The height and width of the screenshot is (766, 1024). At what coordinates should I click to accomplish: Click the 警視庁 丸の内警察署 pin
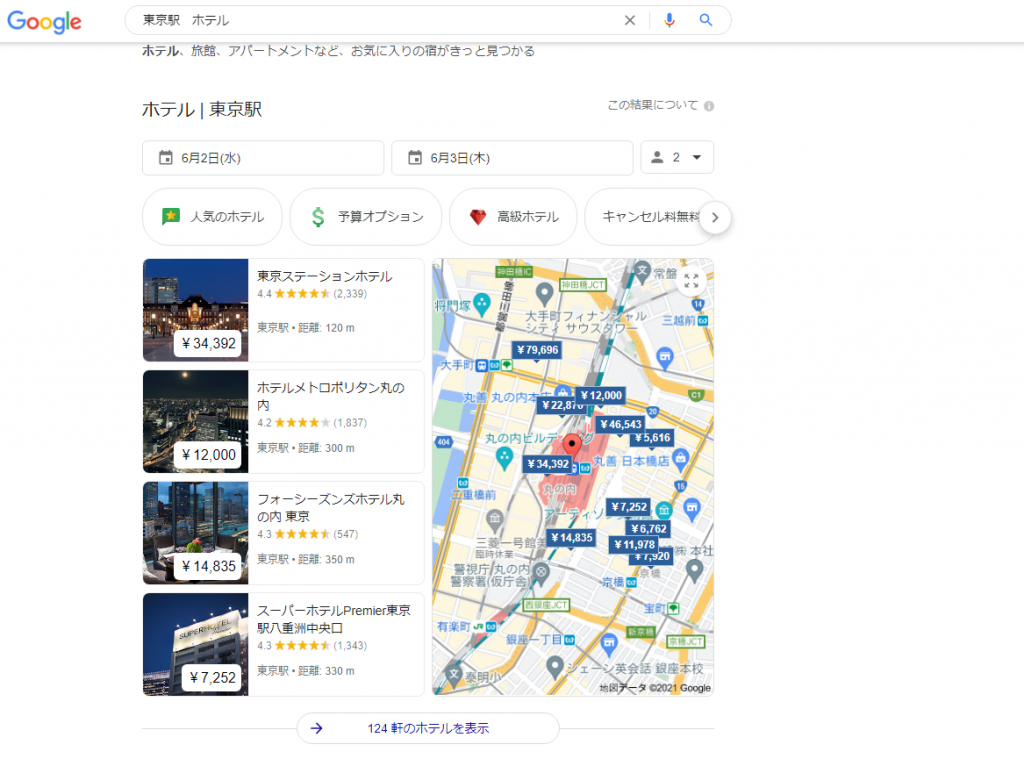click(541, 574)
